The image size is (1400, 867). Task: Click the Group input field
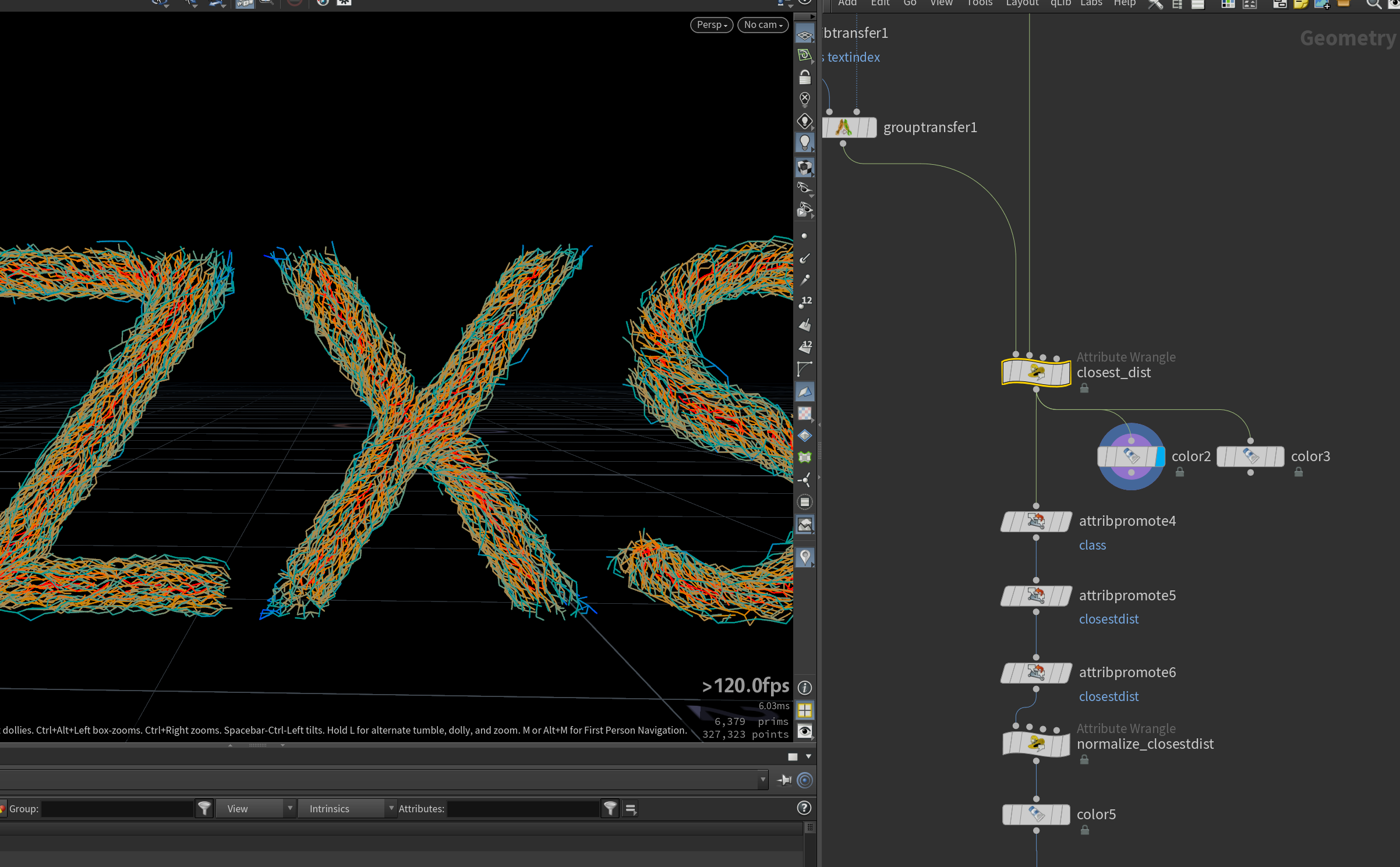click(x=117, y=808)
